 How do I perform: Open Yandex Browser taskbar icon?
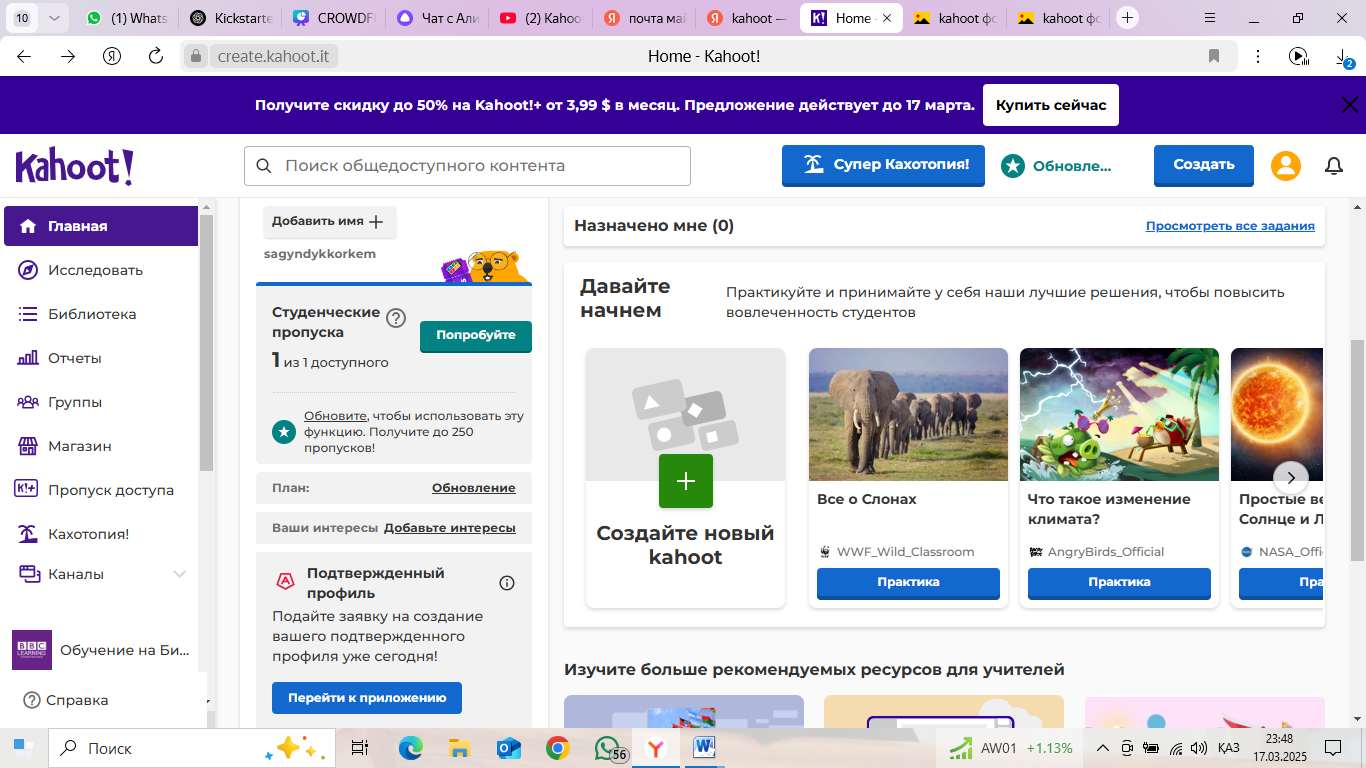655,747
